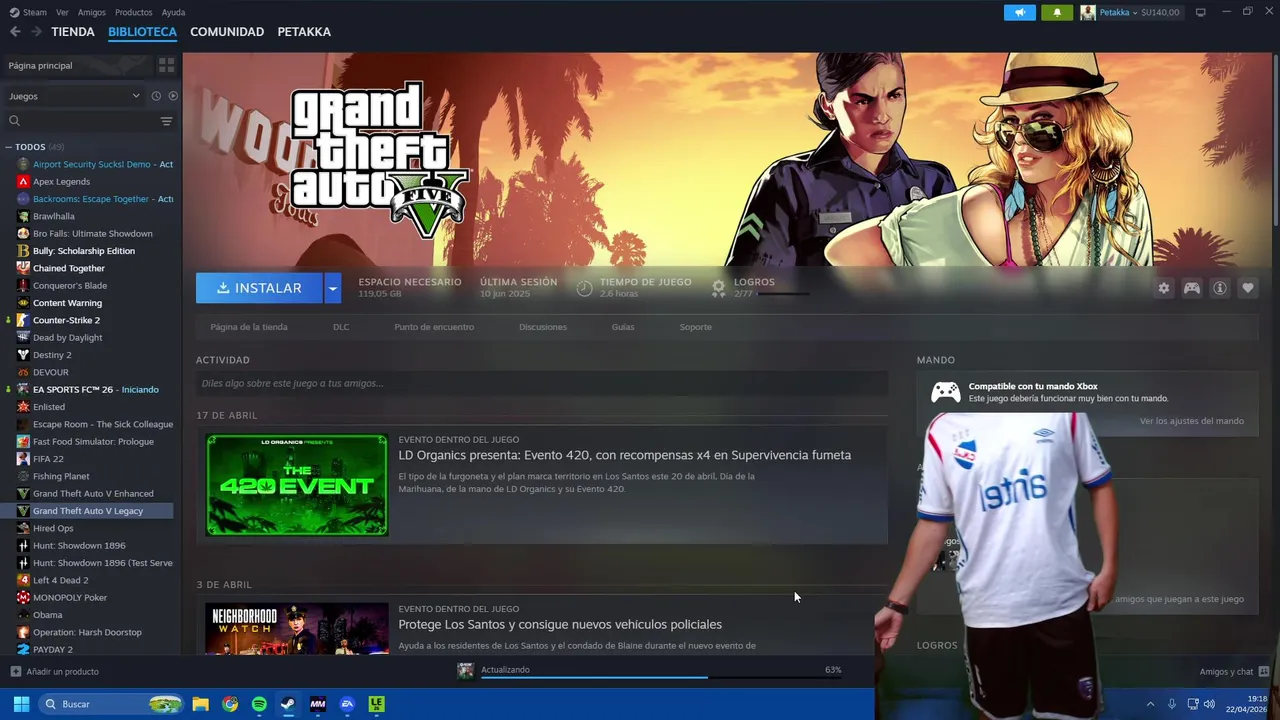Click the Windows taskbar Buscar search box
This screenshot has height=720, width=1280.
click(x=111, y=704)
